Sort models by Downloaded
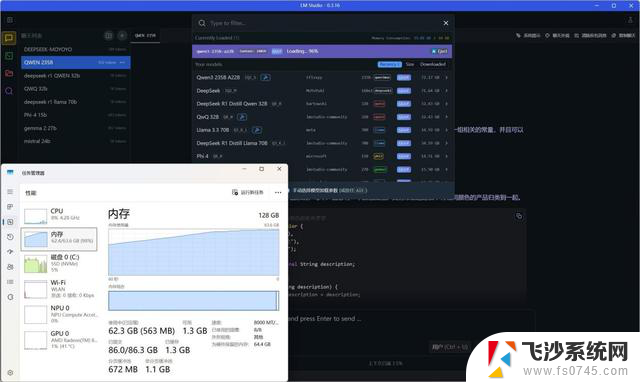Viewport: 640px width, 382px height. [433, 64]
